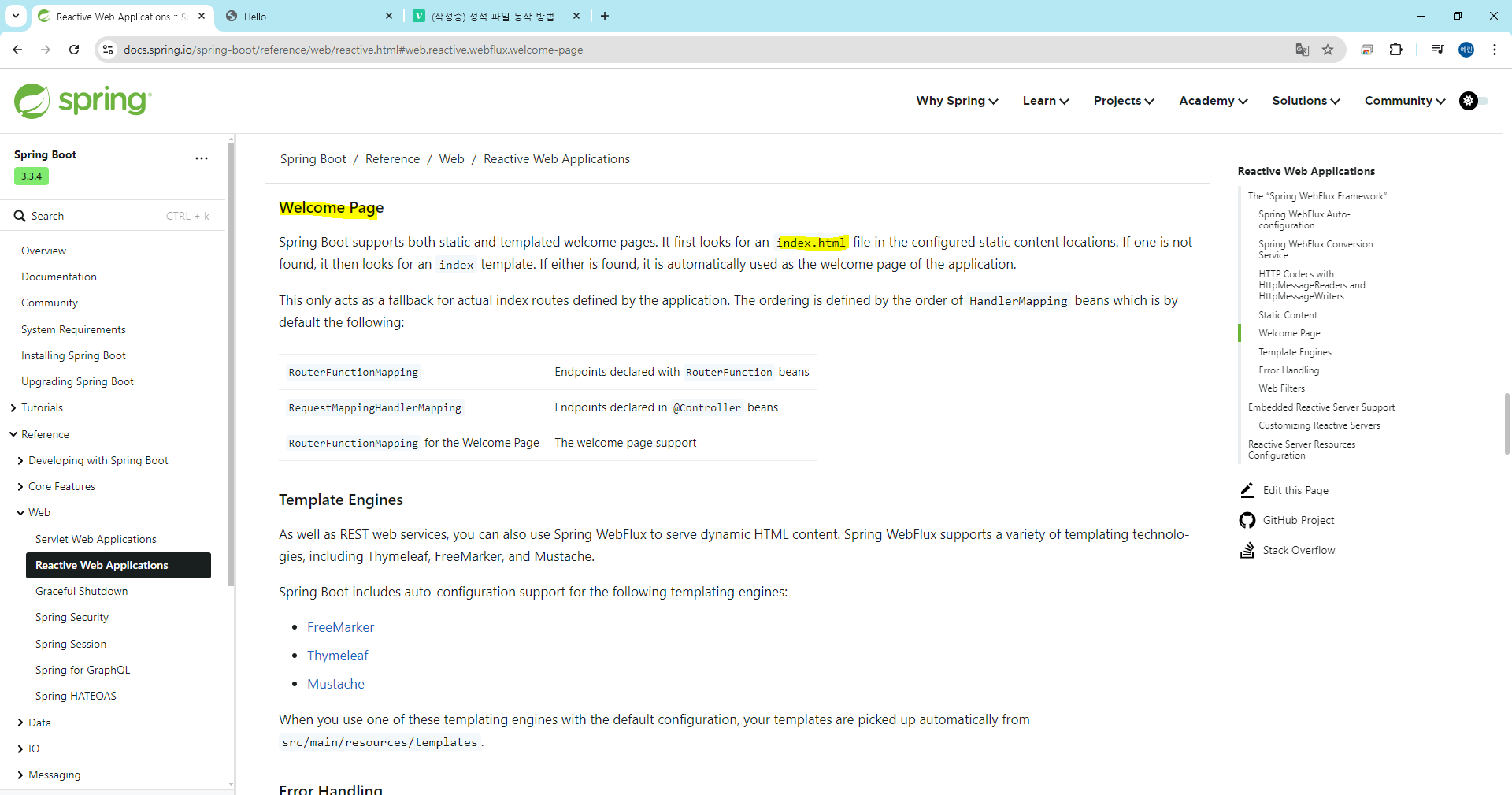Open the Spring Boot three-dots options
Viewport: 1512px width, 795px height.
tap(202, 158)
